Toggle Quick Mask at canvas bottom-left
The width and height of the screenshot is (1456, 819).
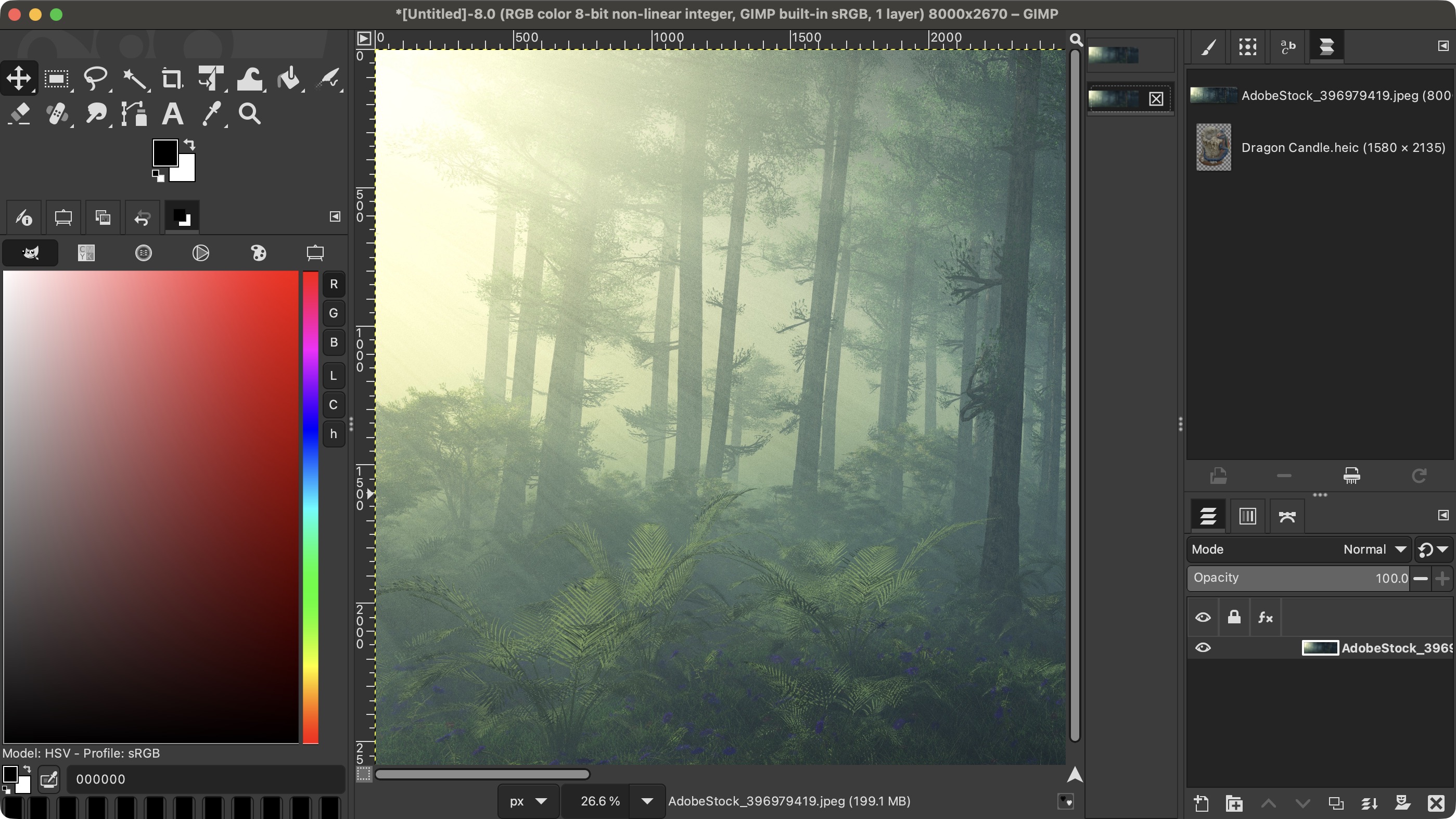pyautogui.click(x=364, y=774)
